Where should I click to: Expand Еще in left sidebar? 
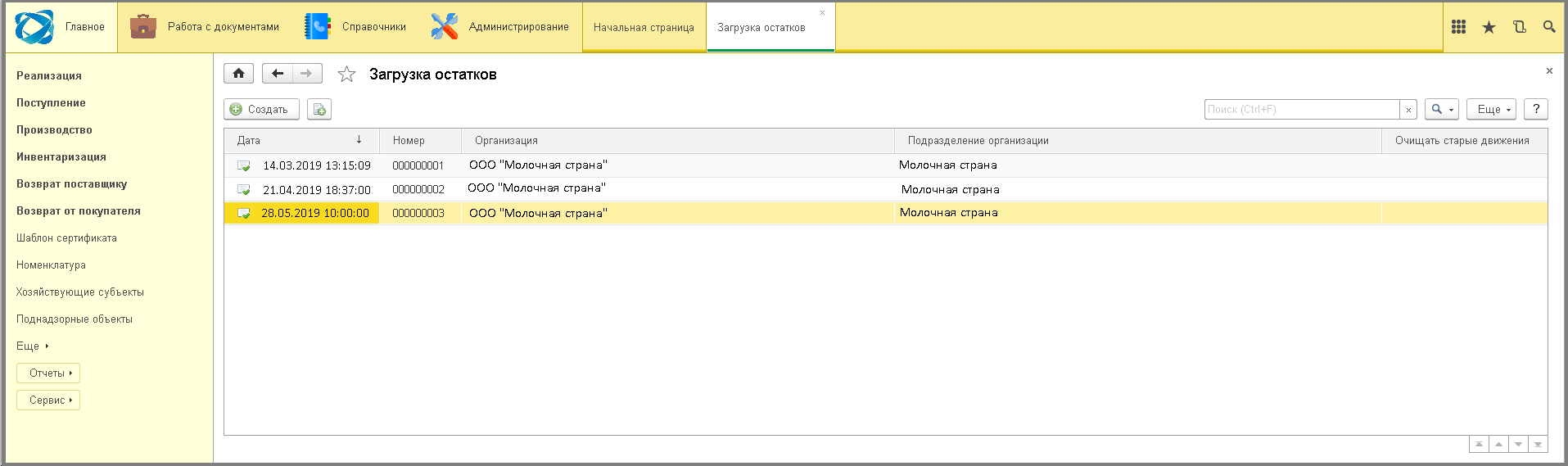click(33, 346)
